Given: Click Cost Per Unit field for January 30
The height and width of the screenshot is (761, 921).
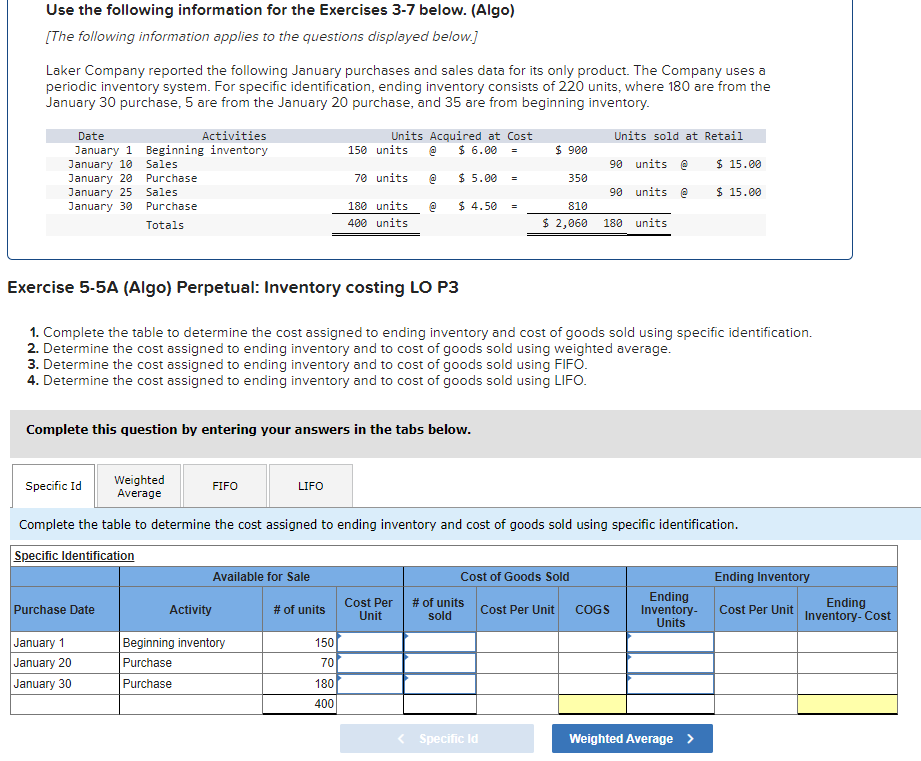Looking at the screenshot, I should tap(370, 684).
